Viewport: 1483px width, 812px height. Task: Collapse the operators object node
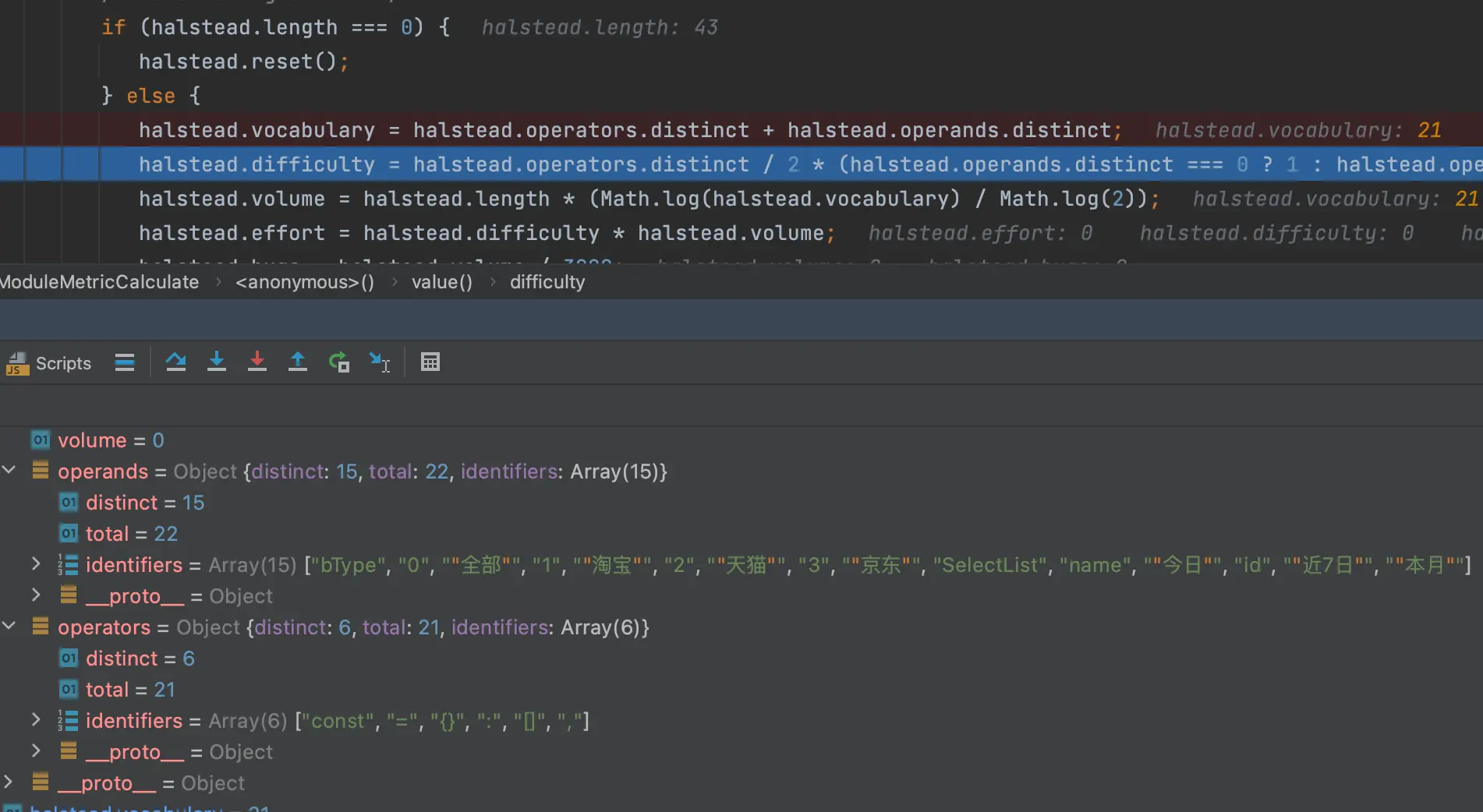[9, 627]
